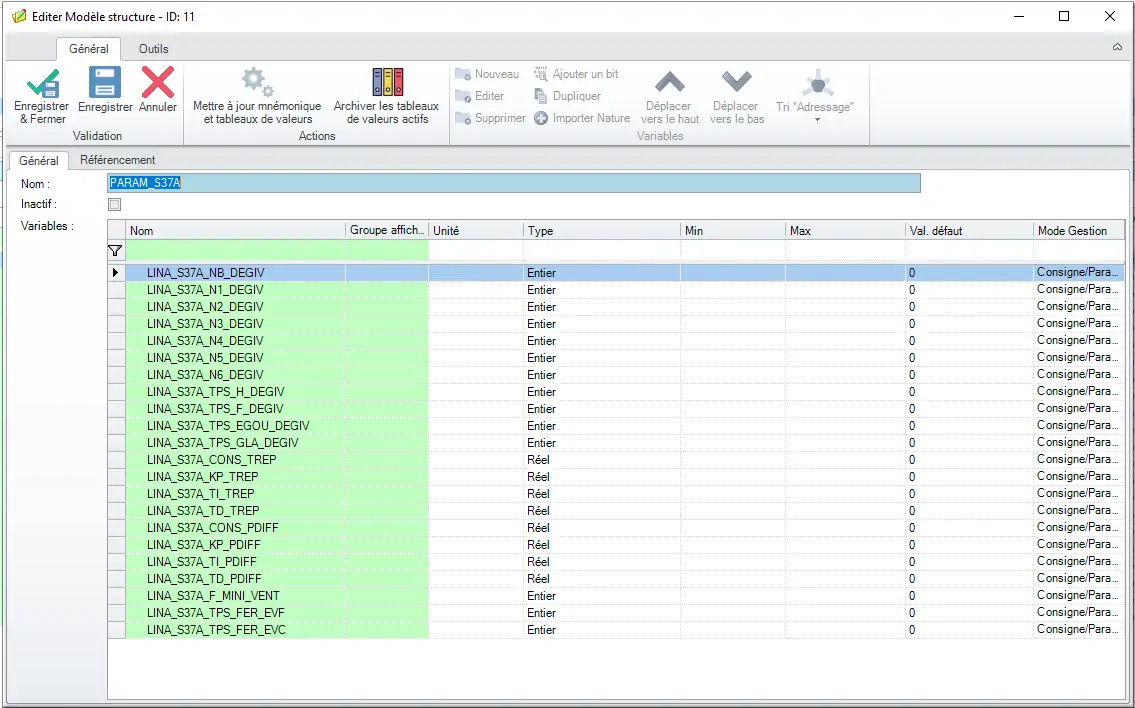The width and height of the screenshot is (1135, 708).
Task: Click the Type column filter cell
Action: click(x=602, y=251)
